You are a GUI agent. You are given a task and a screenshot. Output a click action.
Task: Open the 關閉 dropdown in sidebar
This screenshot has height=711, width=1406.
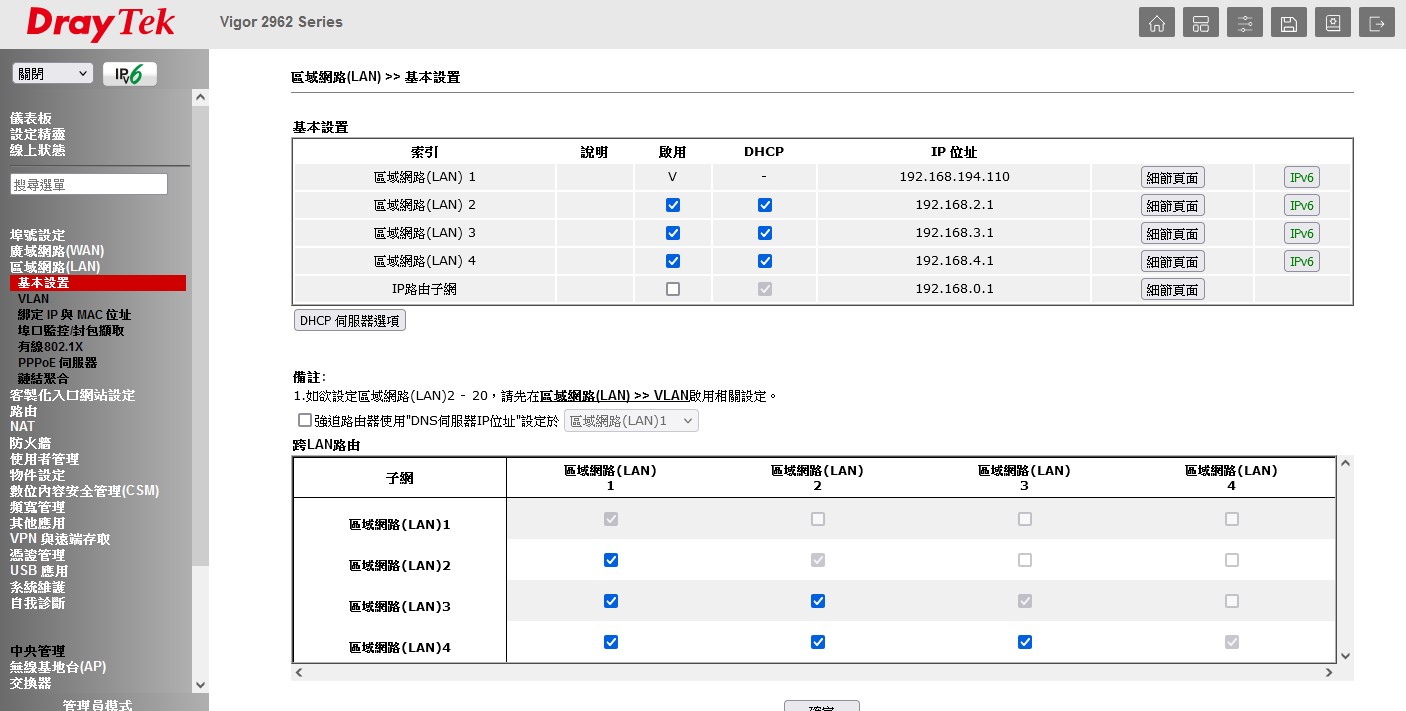tap(52, 74)
